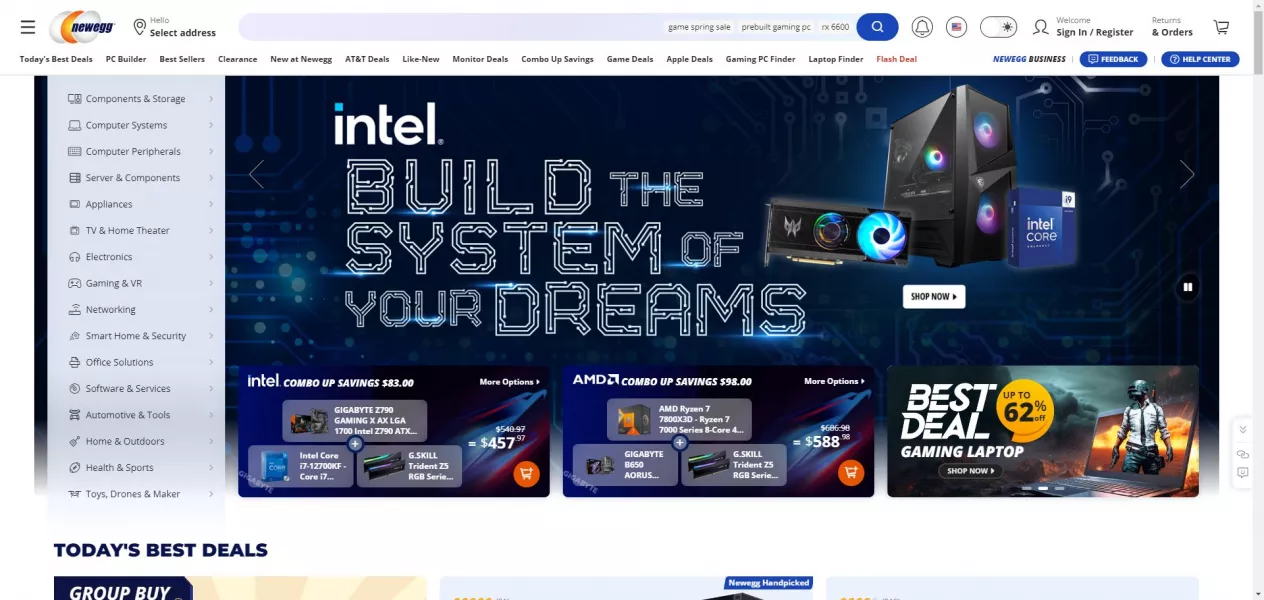Click the Computer Systems category

point(140,125)
